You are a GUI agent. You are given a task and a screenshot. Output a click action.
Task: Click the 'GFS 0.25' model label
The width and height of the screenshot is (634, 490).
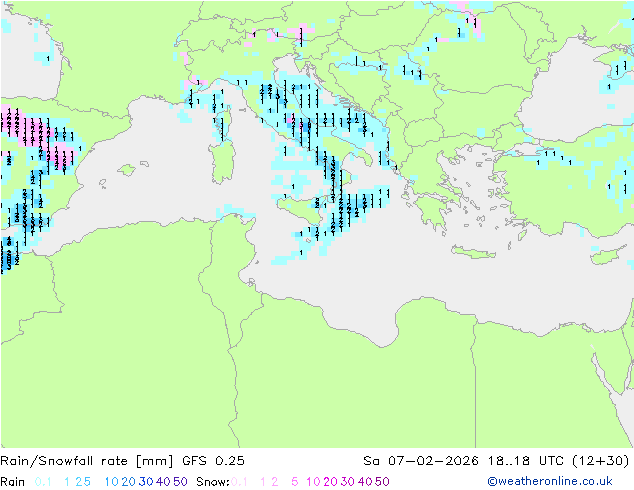[x=213, y=461]
